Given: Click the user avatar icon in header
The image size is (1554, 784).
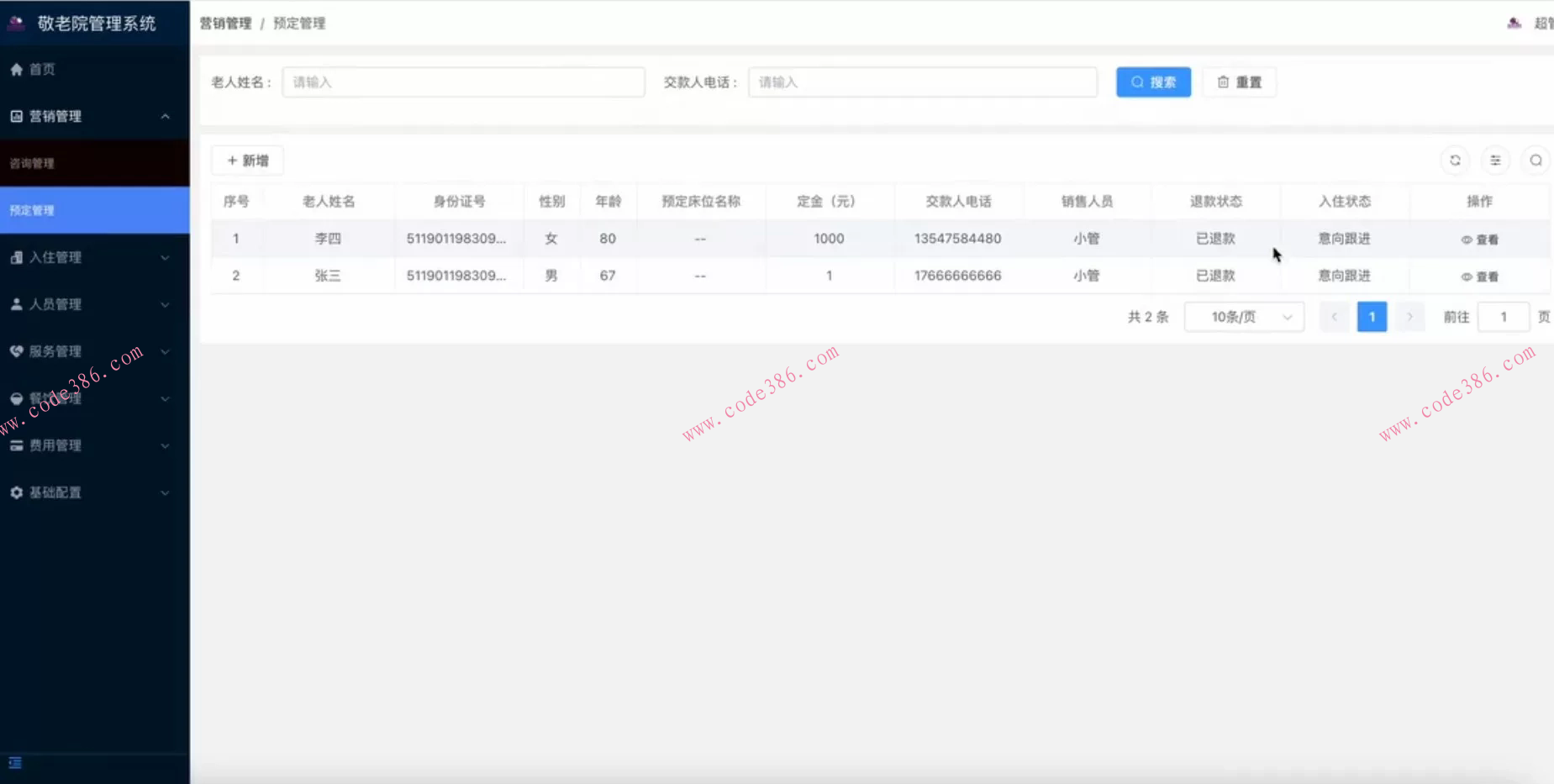Looking at the screenshot, I should pos(1514,24).
